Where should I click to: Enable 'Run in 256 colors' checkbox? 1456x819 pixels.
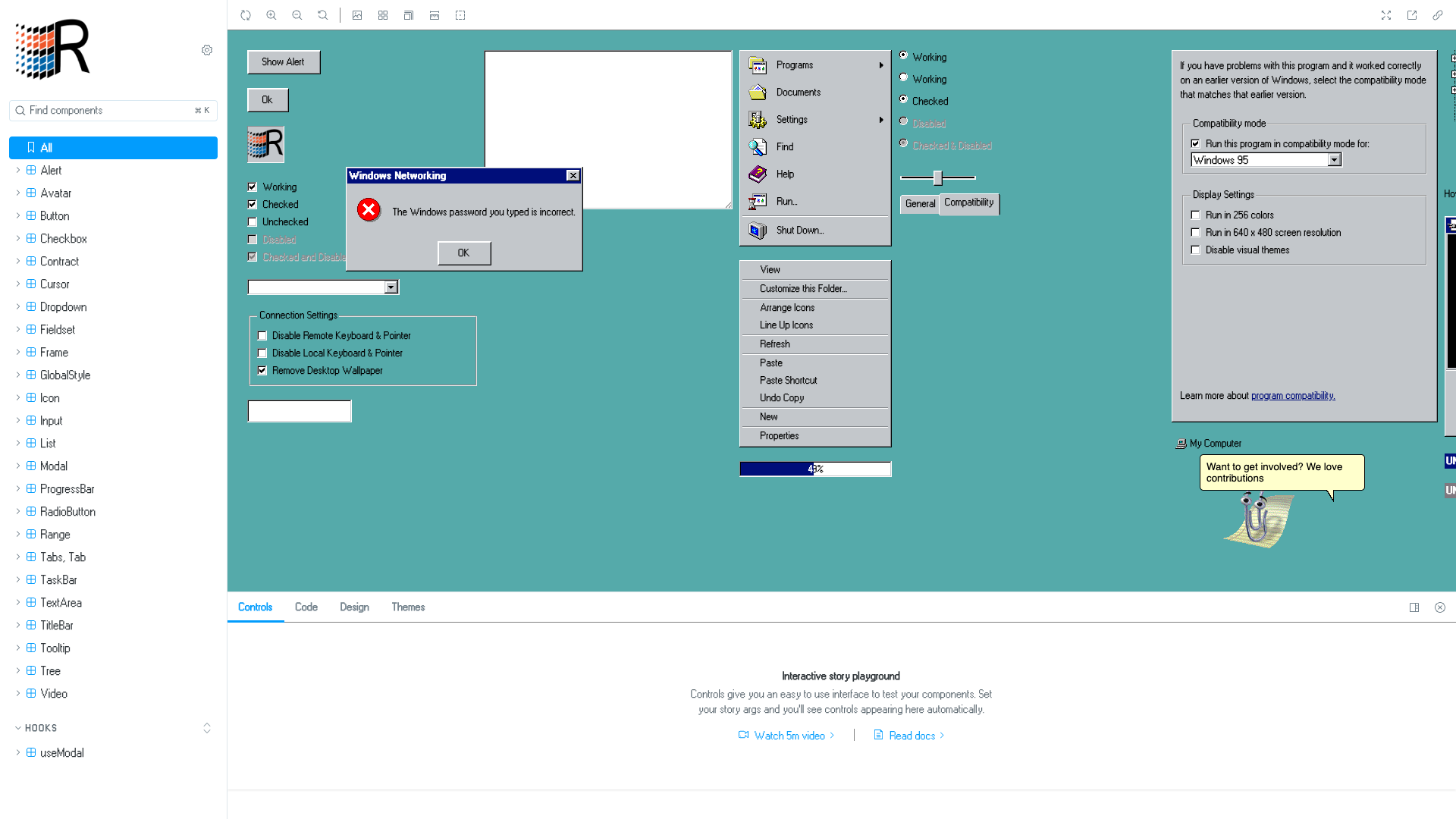(1196, 215)
